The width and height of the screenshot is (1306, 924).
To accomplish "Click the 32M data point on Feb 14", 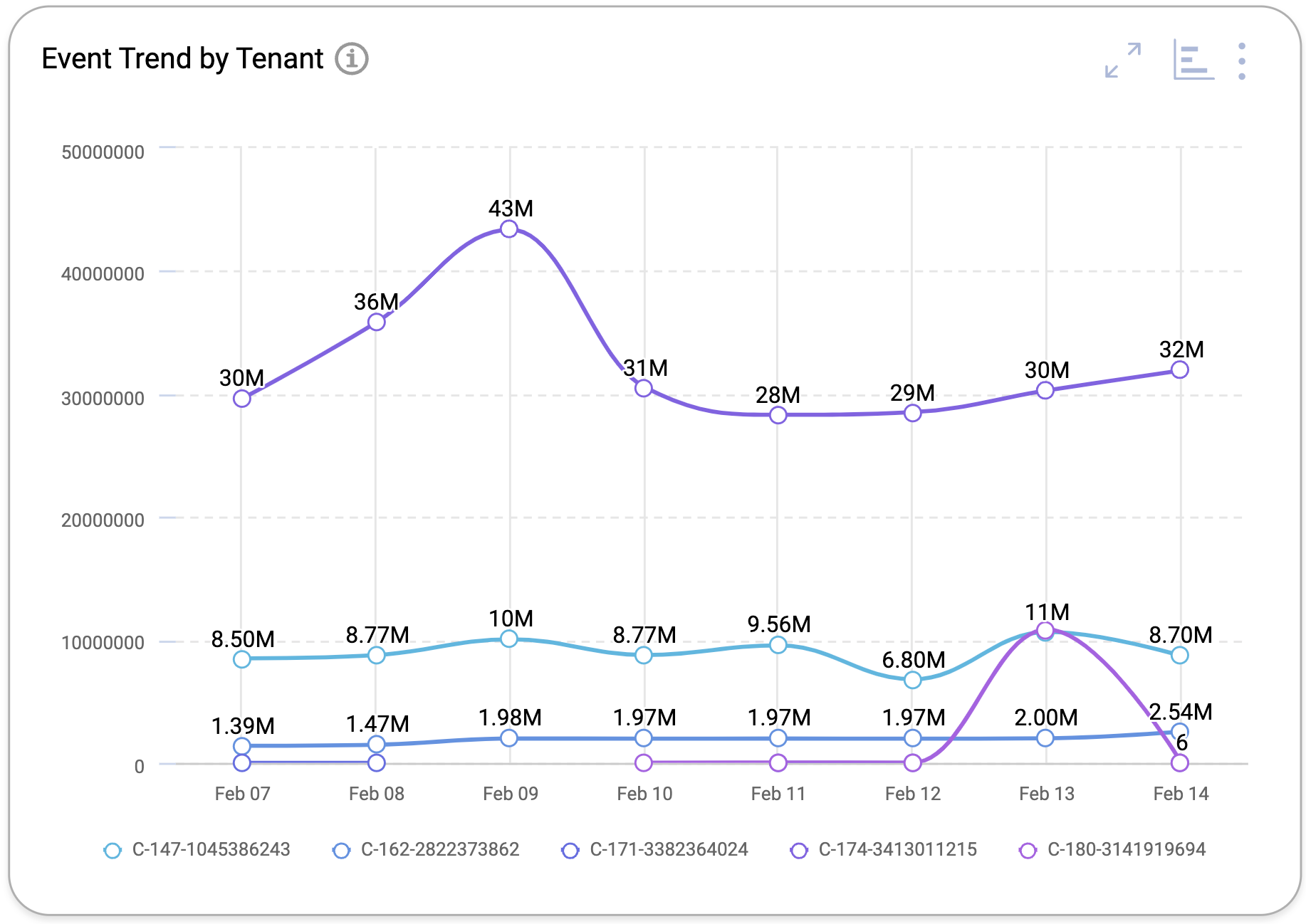I will (1180, 369).
